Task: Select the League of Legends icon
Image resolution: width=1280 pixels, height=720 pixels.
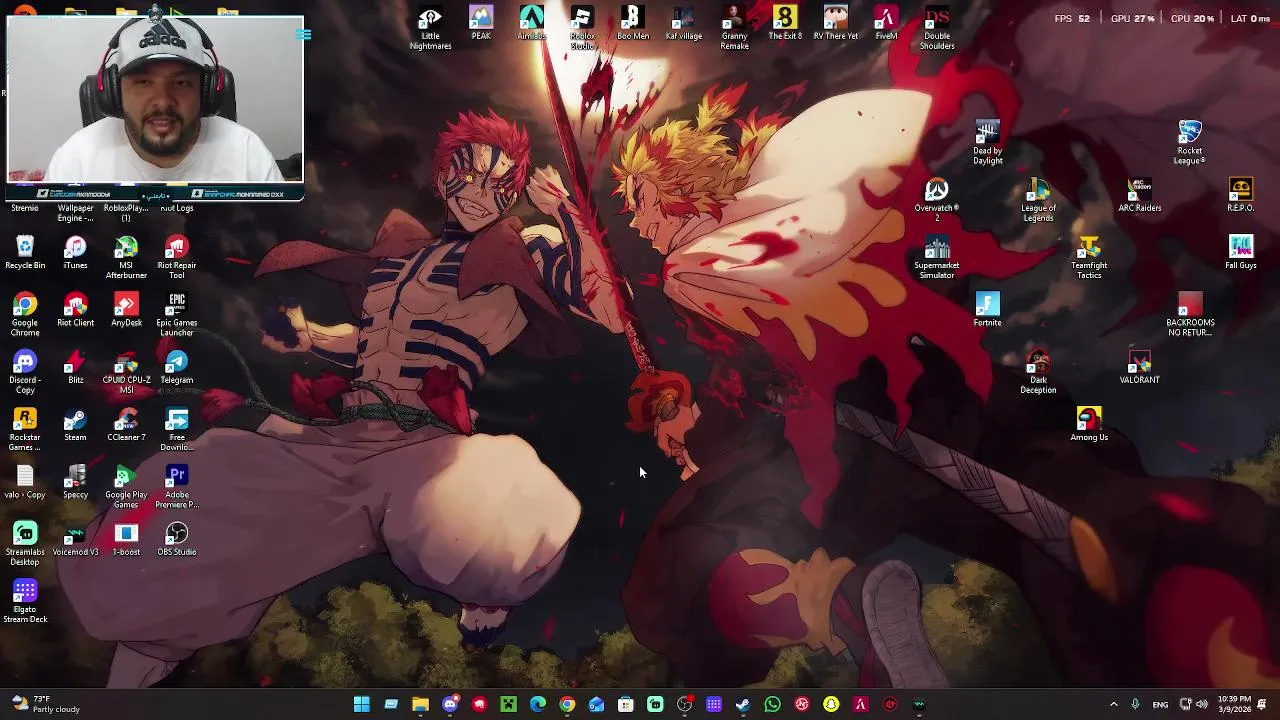Action: (1038, 200)
